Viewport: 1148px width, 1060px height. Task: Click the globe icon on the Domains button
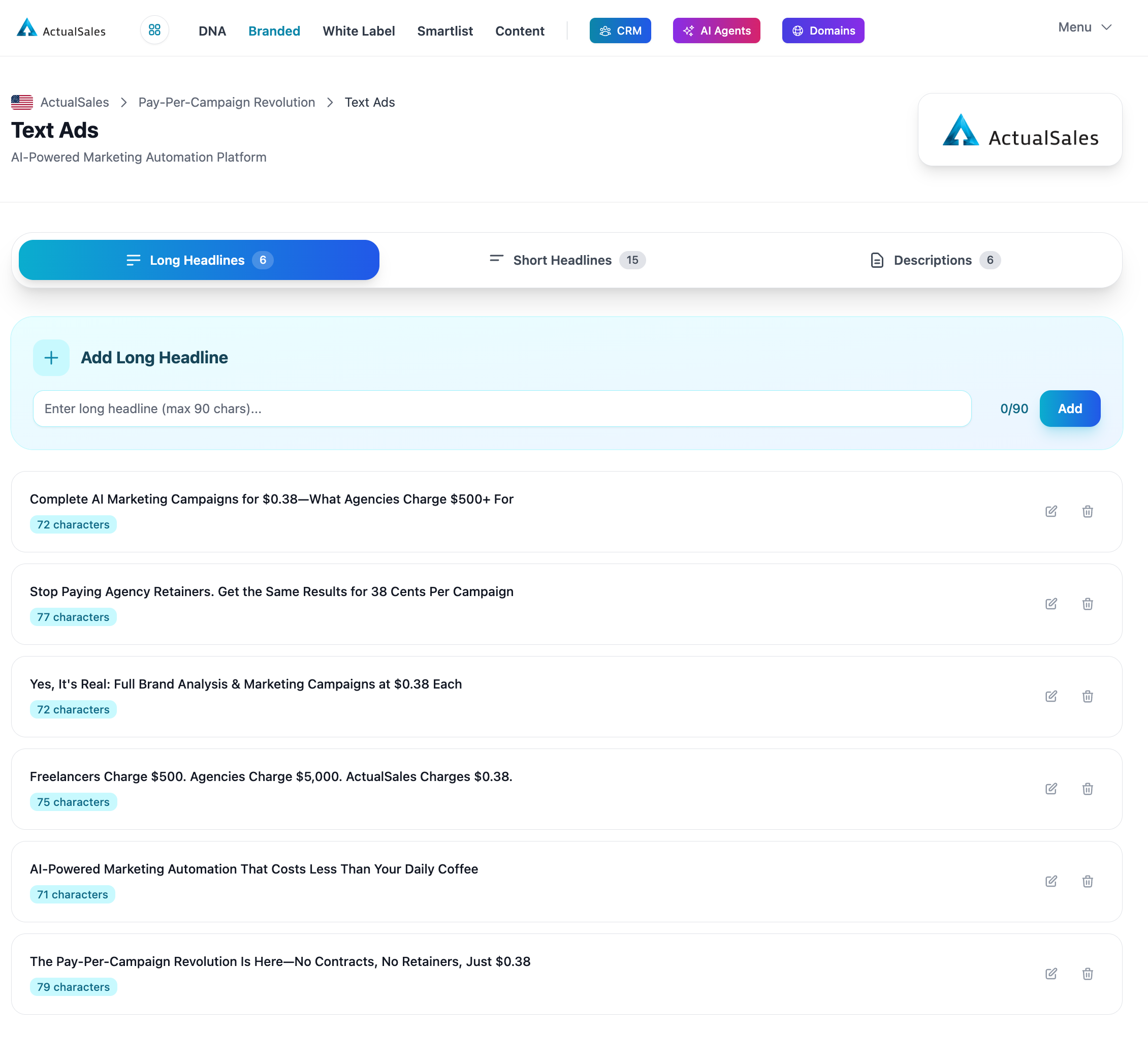[797, 31]
